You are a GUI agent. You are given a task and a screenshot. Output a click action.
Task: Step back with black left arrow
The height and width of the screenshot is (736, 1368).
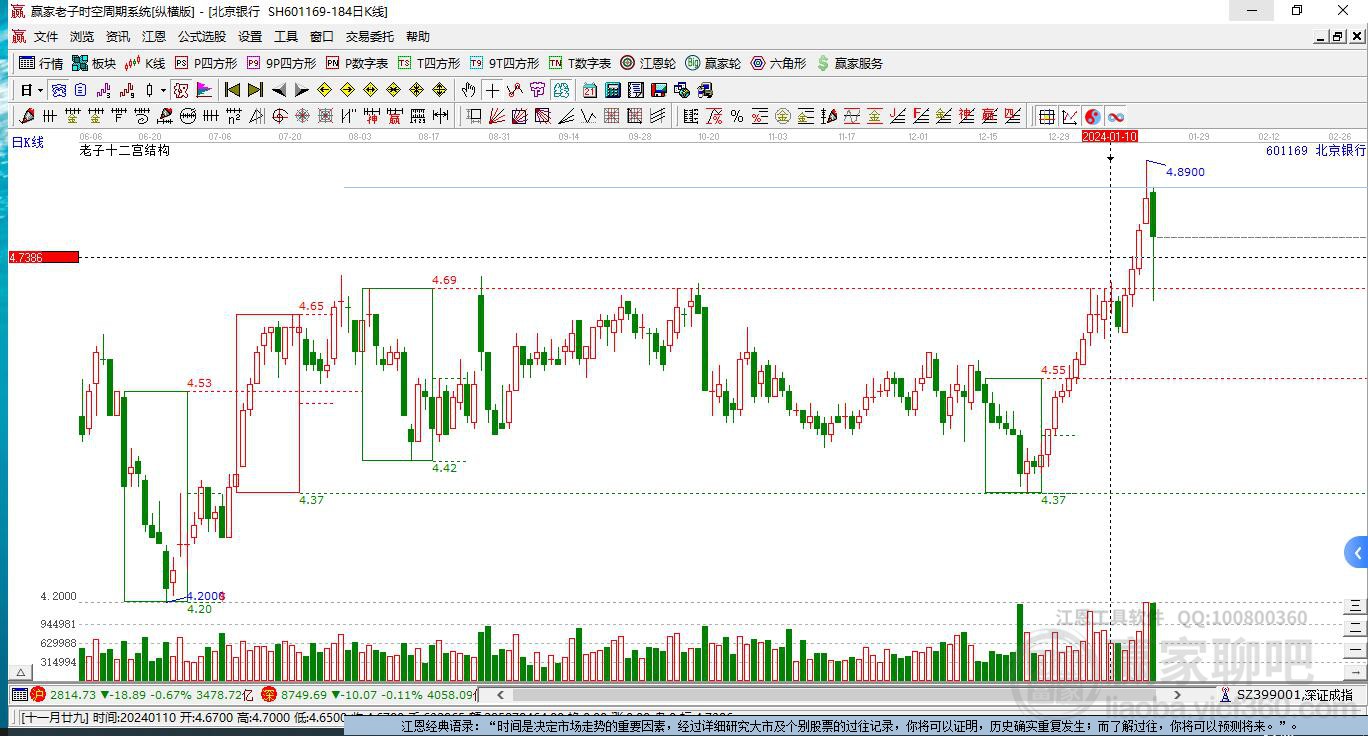pyautogui.click(x=279, y=90)
